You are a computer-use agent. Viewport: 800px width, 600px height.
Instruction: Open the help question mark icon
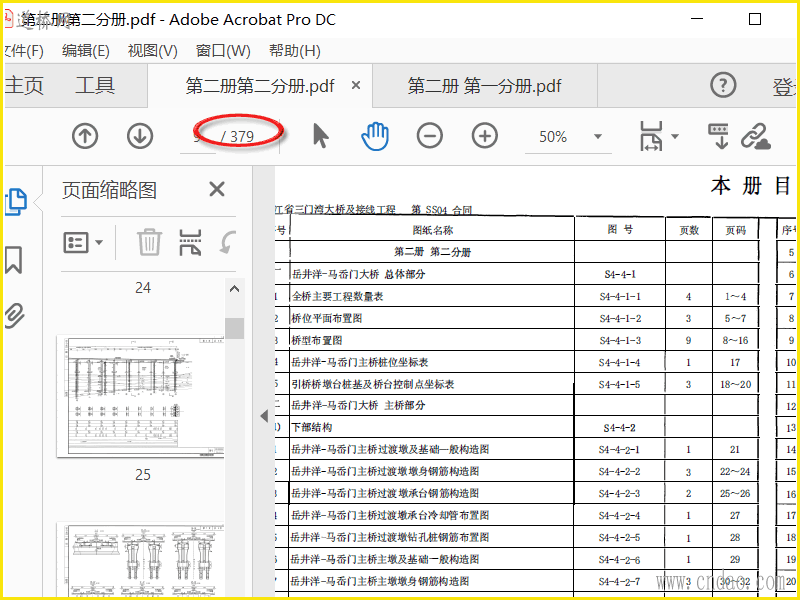click(x=723, y=85)
